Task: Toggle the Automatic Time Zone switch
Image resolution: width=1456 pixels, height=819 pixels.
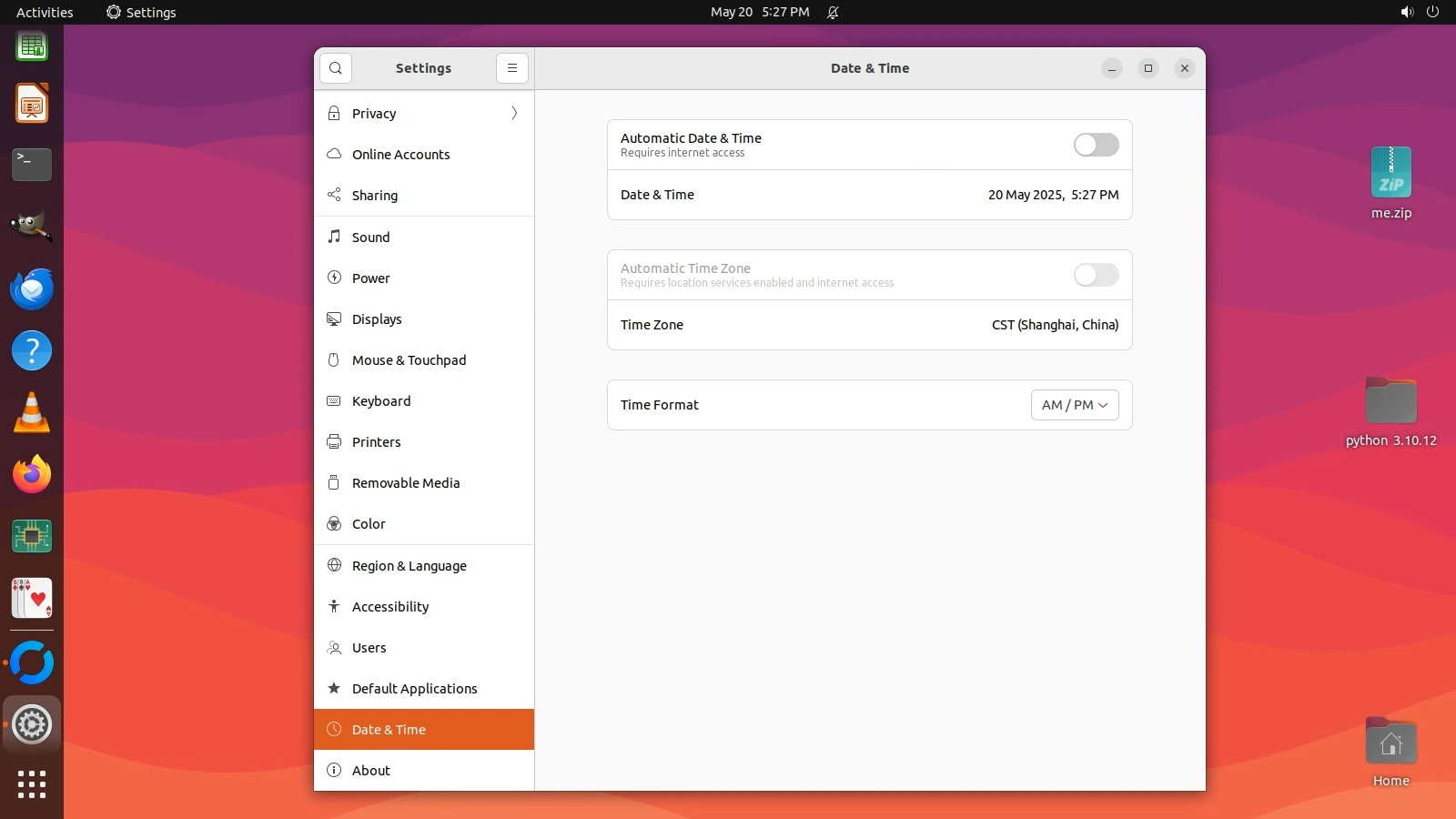Action: tap(1096, 275)
